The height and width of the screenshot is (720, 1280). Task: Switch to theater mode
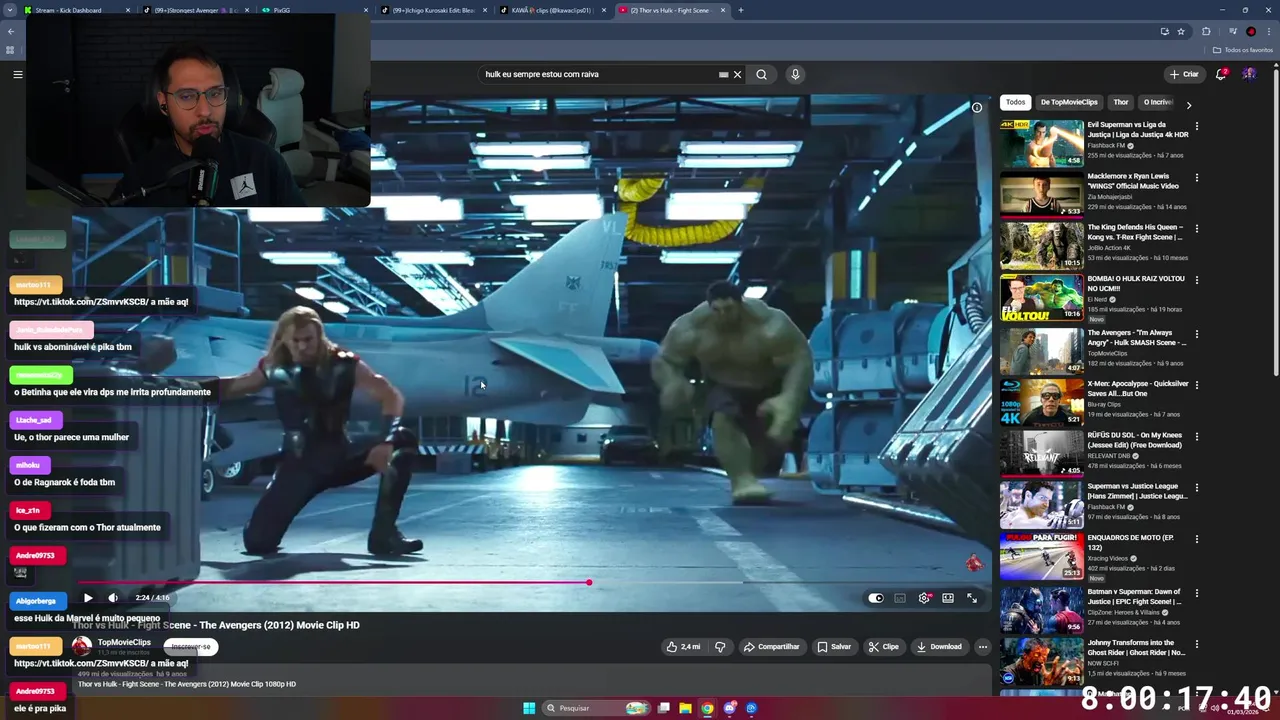coord(948,598)
